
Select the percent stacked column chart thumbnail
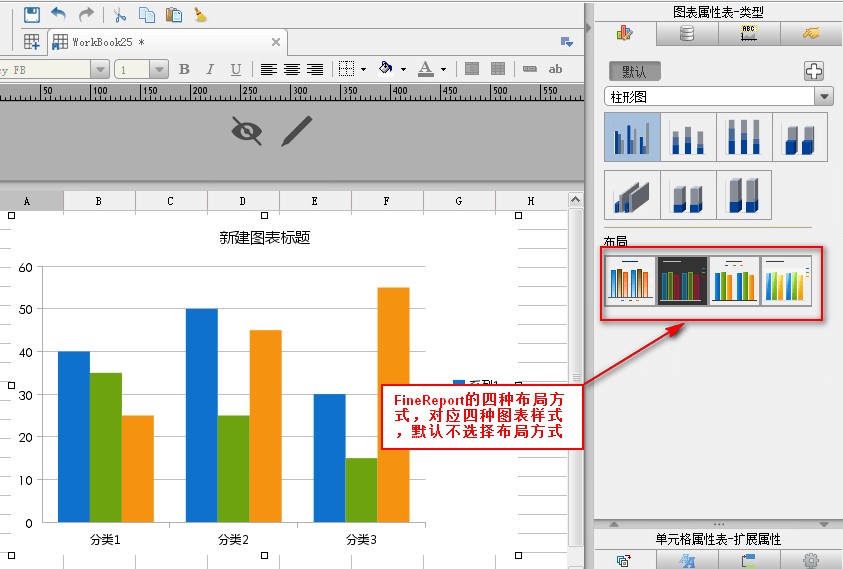(x=744, y=137)
